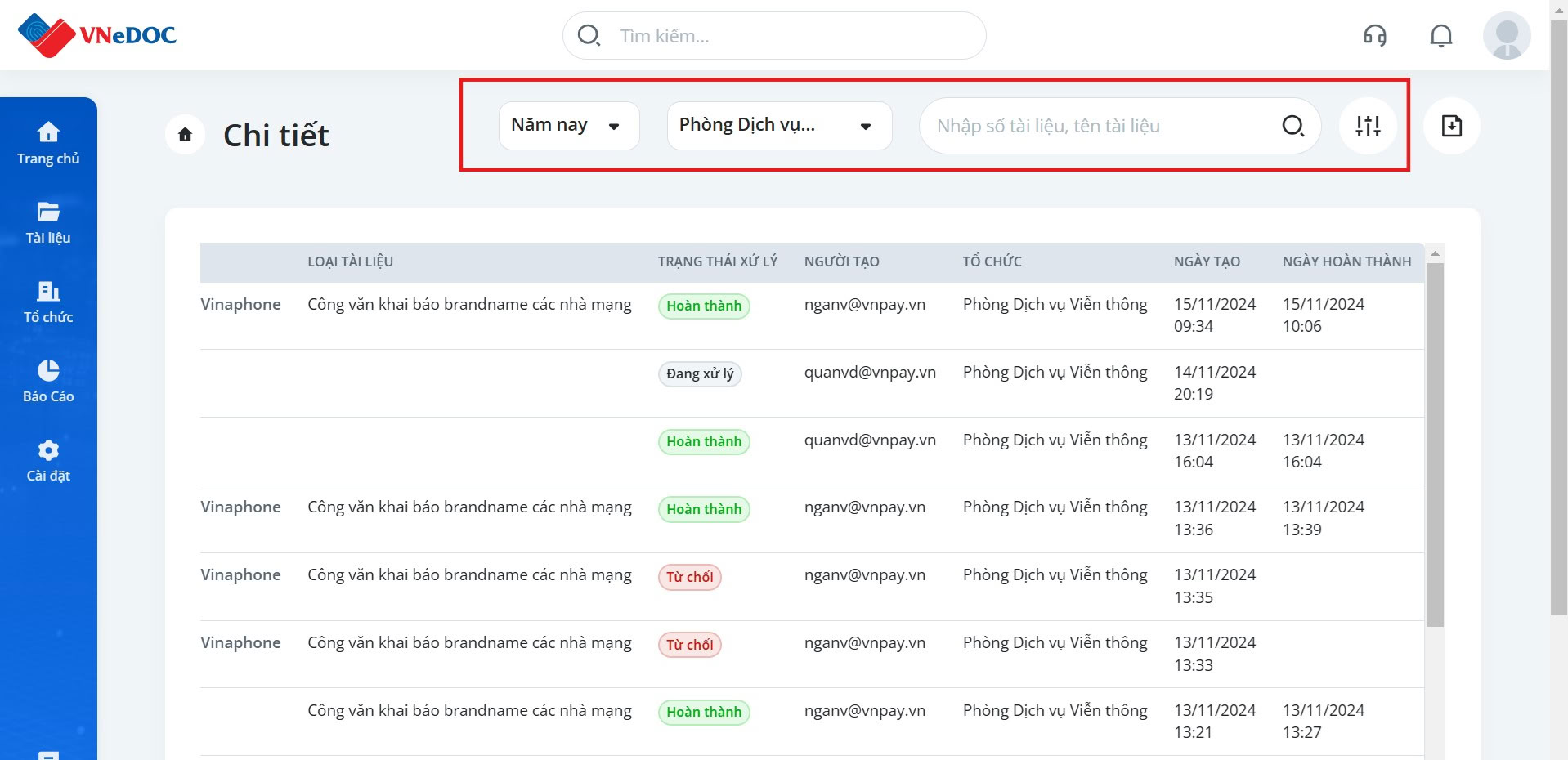The height and width of the screenshot is (760, 1568).
Task: Click quanvd@vnpay.vn in the 14/11/2024 row
Action: point(870,372)
